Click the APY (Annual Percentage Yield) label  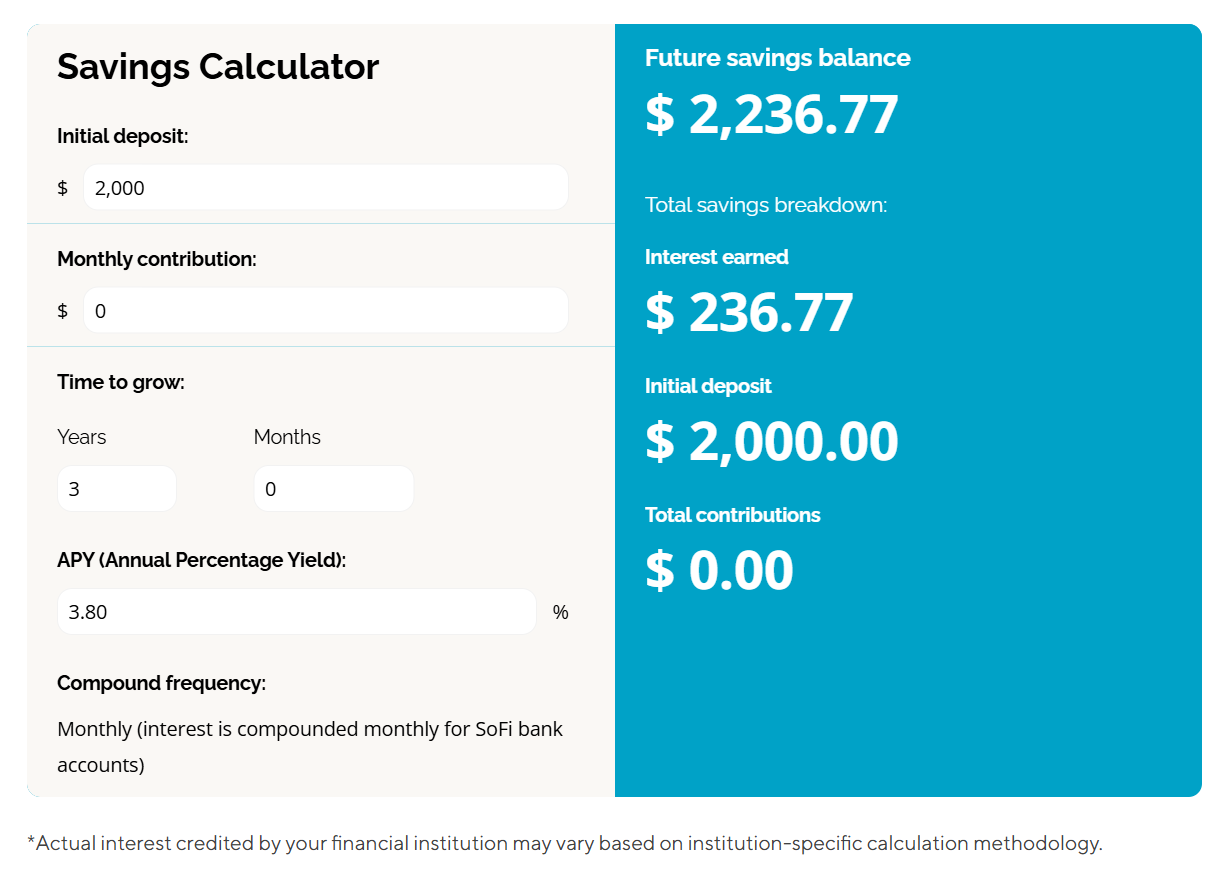point(203,560)
